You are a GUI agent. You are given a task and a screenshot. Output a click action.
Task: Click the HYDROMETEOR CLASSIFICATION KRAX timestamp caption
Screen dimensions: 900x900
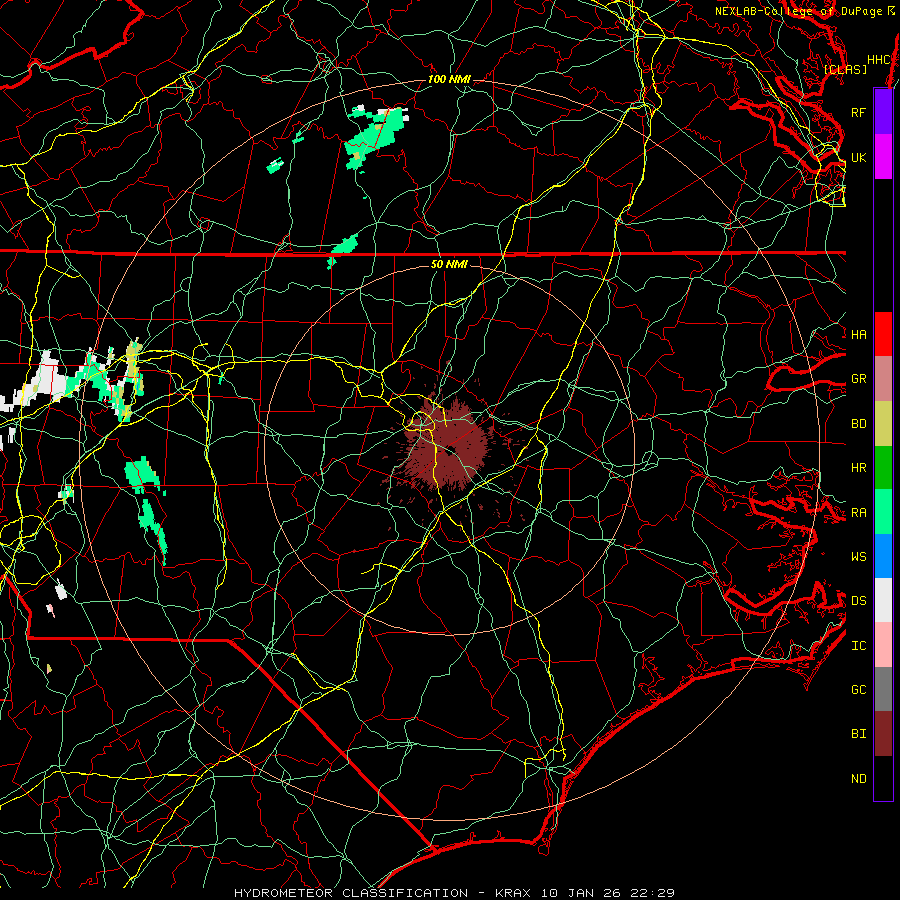click(x=454, y=893)
